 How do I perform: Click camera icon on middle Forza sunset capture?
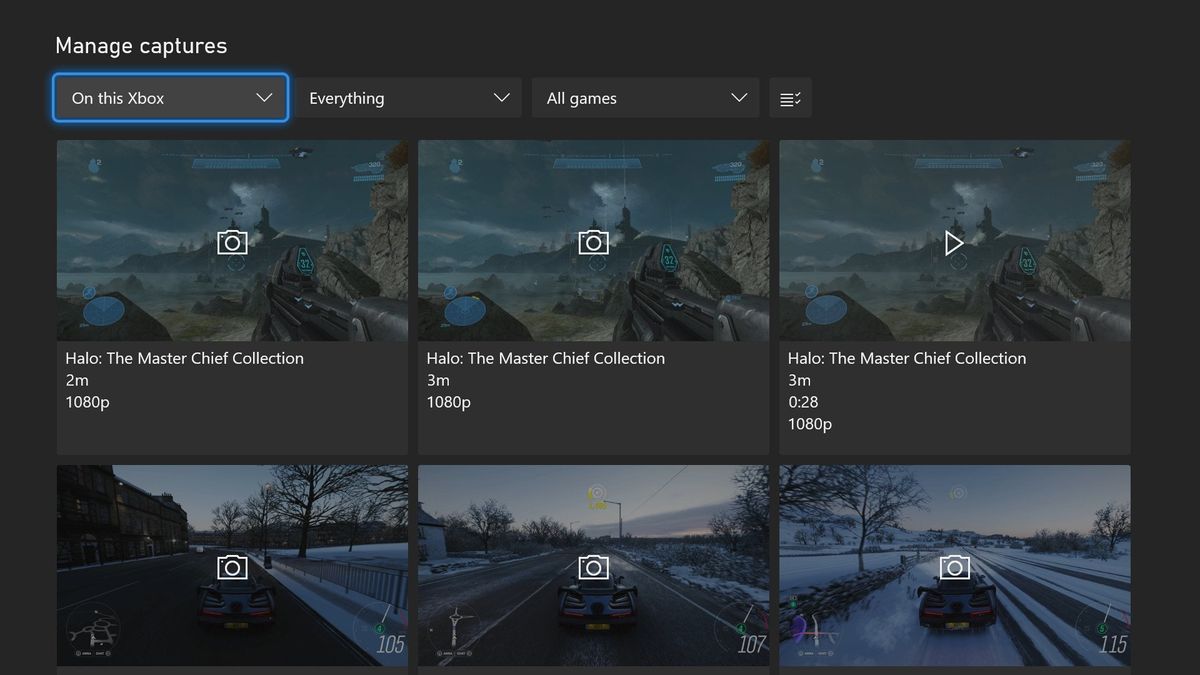[x=593, y=566]
